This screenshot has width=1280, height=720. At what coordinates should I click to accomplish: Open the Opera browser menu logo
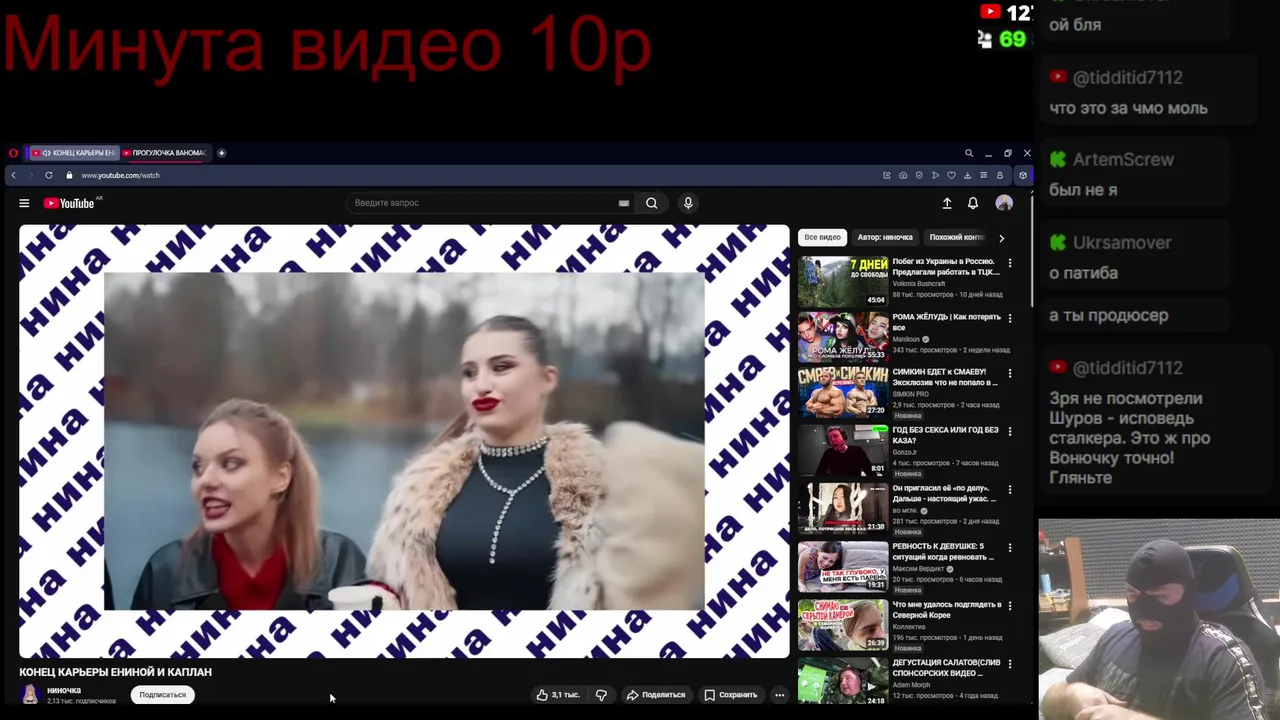point(13,153)
